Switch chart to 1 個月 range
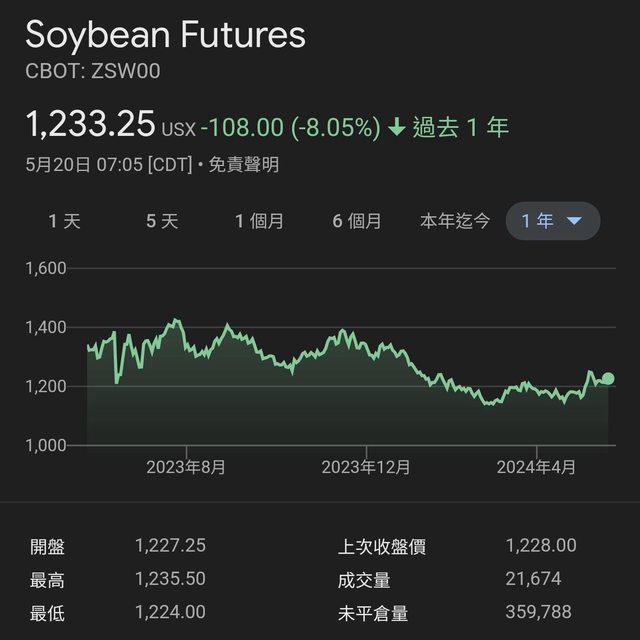640x640 pixels. coord(259,221)
